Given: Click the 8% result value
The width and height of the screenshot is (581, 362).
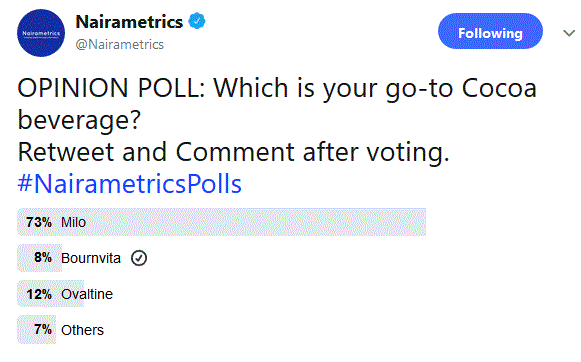Looking at the screenshot, I should click(x=43, y=257).
